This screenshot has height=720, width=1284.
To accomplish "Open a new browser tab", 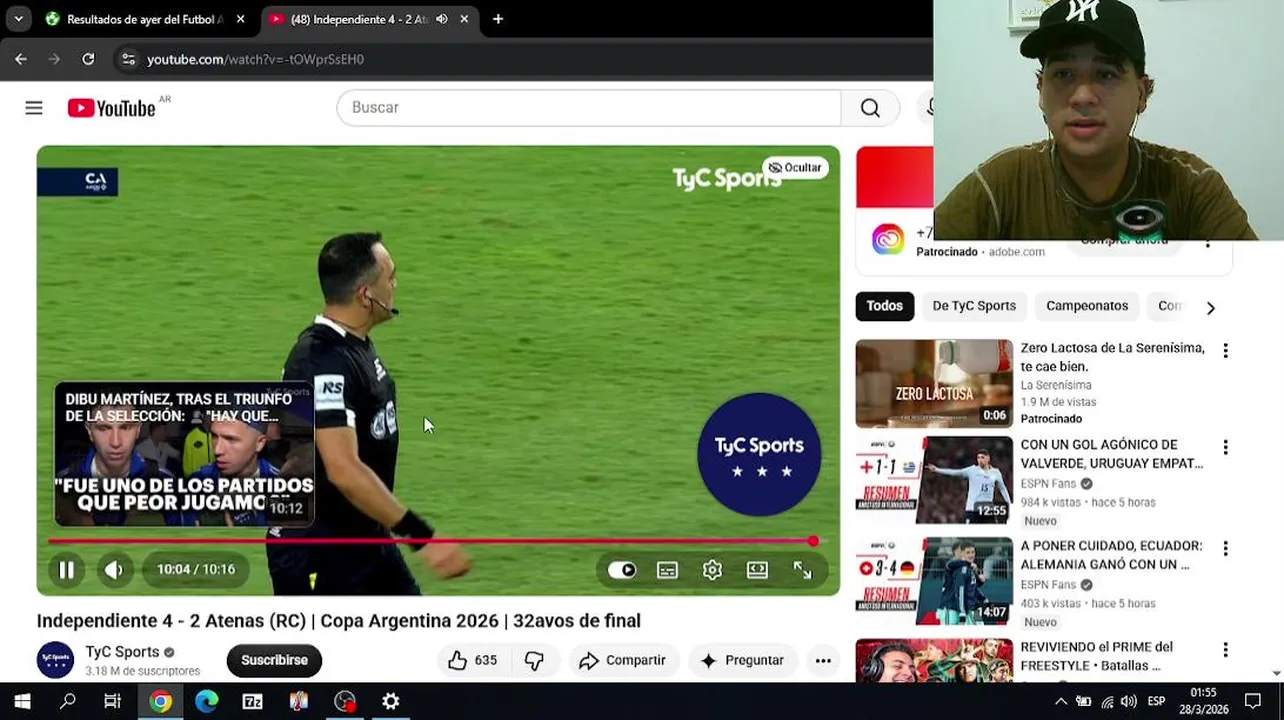I will [498, 19].
